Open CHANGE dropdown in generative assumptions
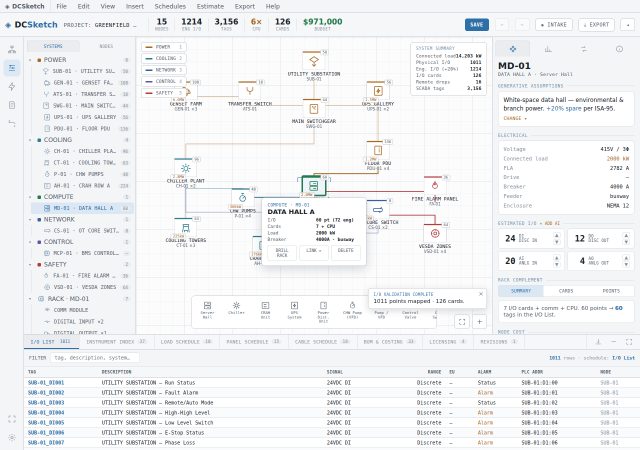The image size is (640, 450). coord(515,118)
